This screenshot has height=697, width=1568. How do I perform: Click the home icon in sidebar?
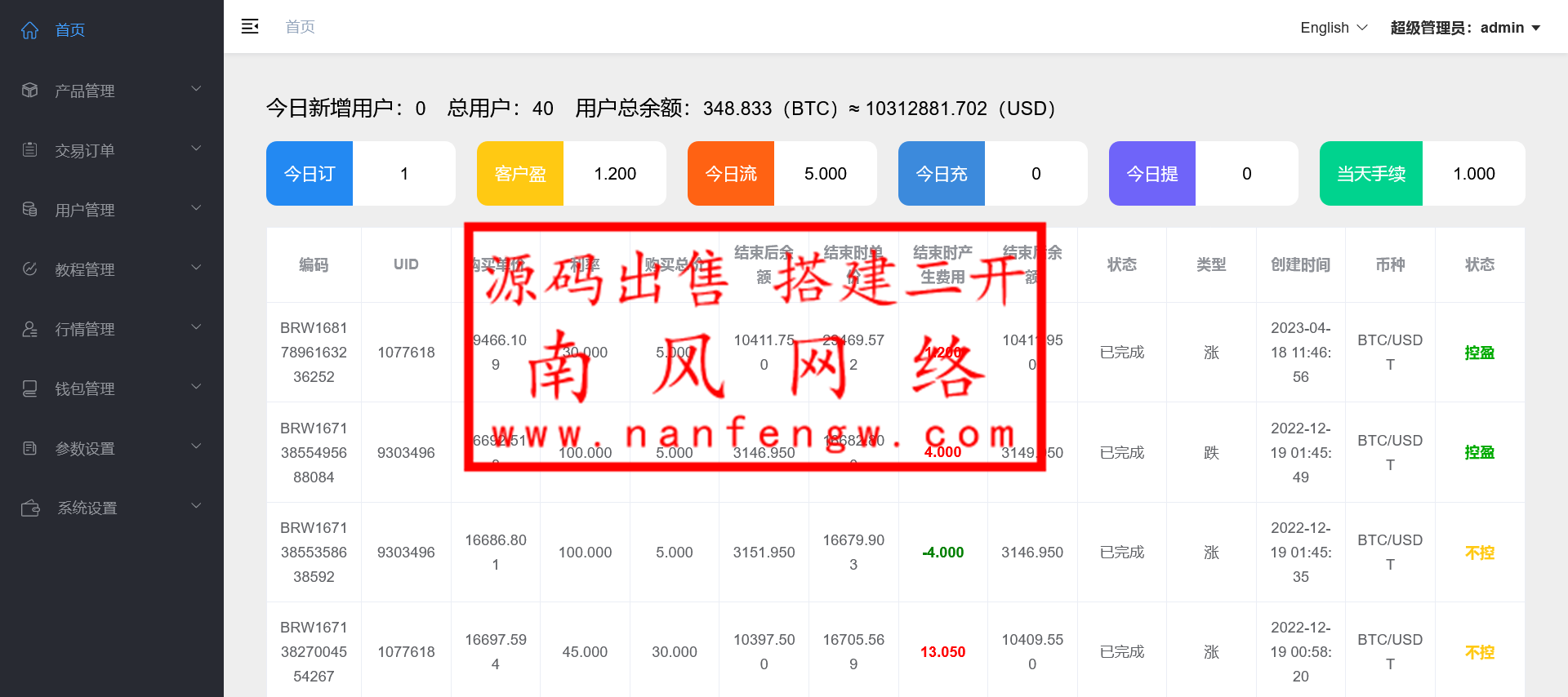(x=30, y=30)
